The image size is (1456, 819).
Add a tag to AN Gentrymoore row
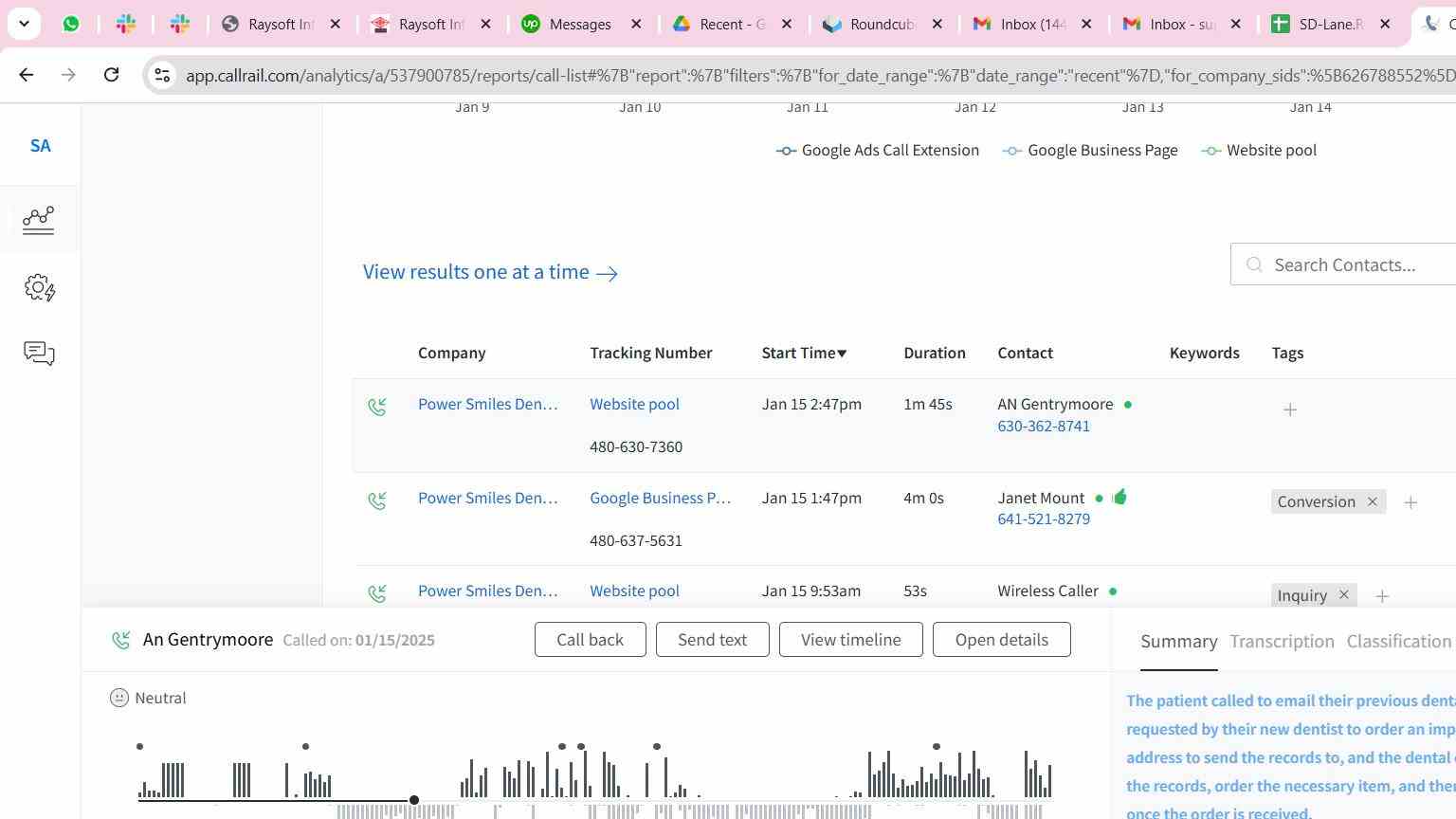(1289, 409)
